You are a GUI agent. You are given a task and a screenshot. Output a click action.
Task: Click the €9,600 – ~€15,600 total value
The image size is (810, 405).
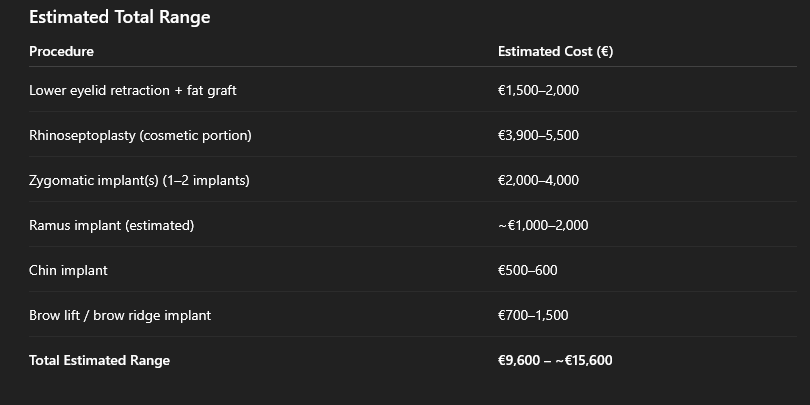pos(555,360)
